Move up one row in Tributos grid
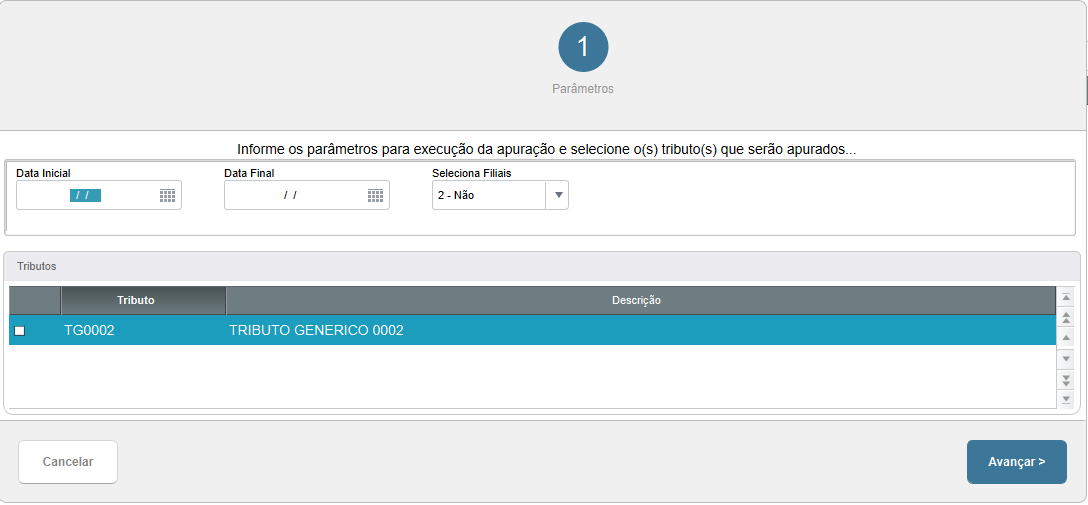This screenshot has width=1088, height=505. click(x=1066, y=338)
